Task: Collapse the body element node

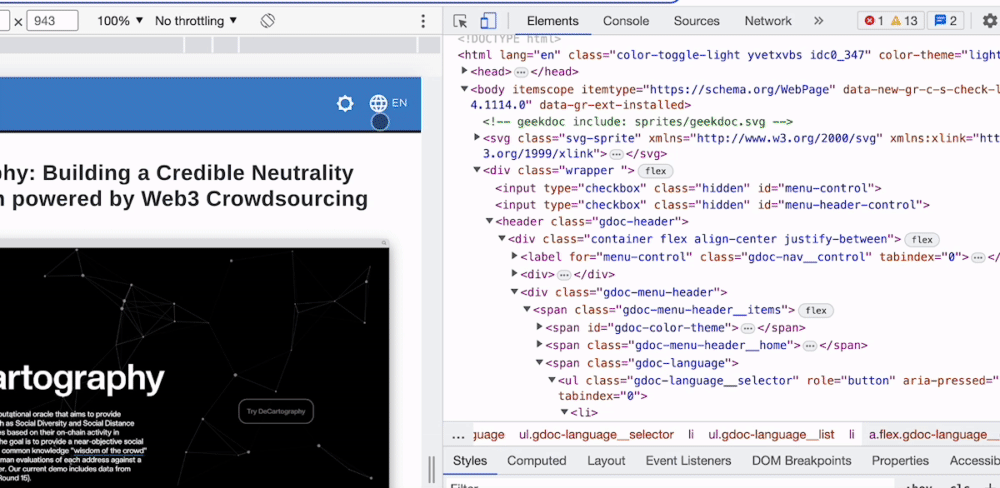Action: (x=464, y=89)
